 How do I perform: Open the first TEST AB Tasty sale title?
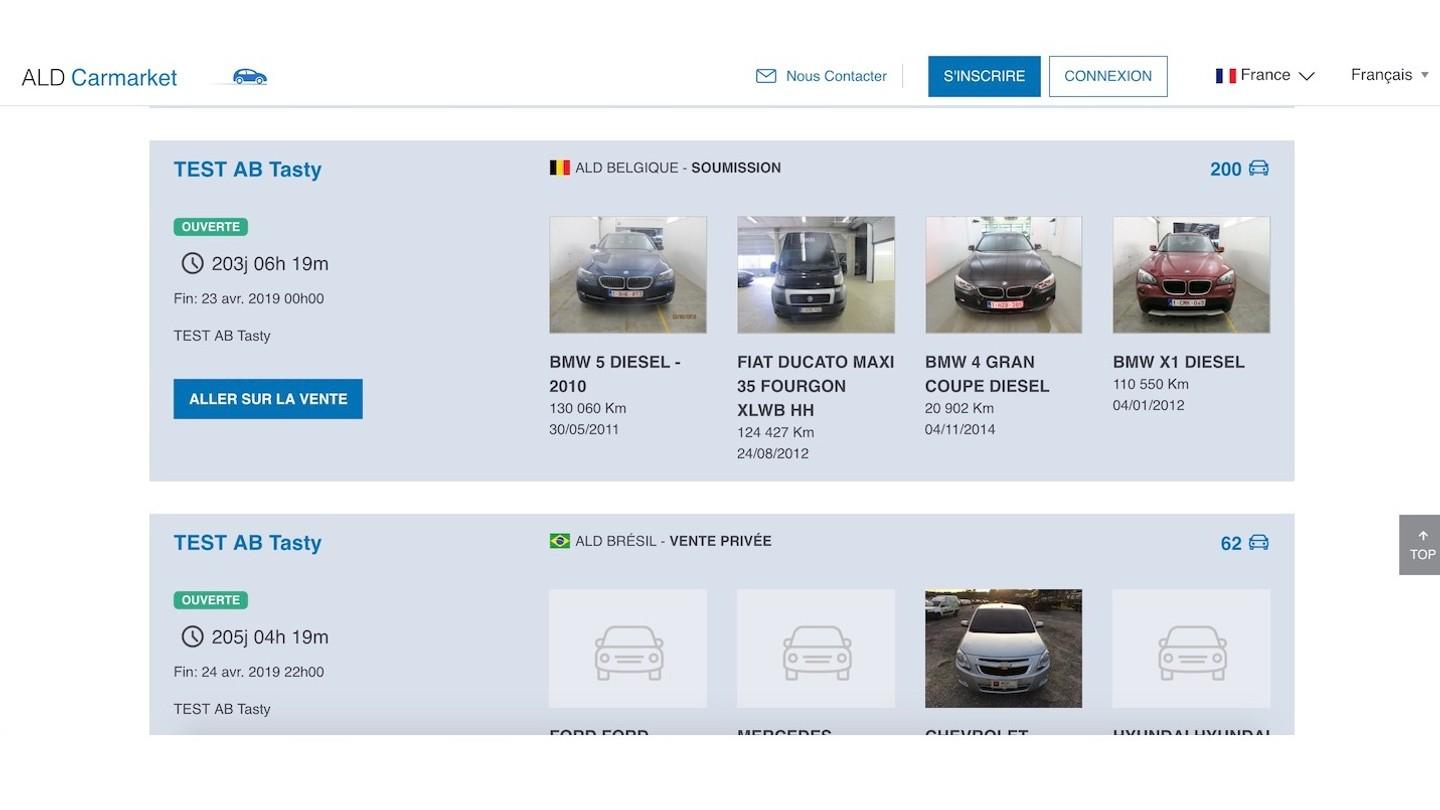248,169
